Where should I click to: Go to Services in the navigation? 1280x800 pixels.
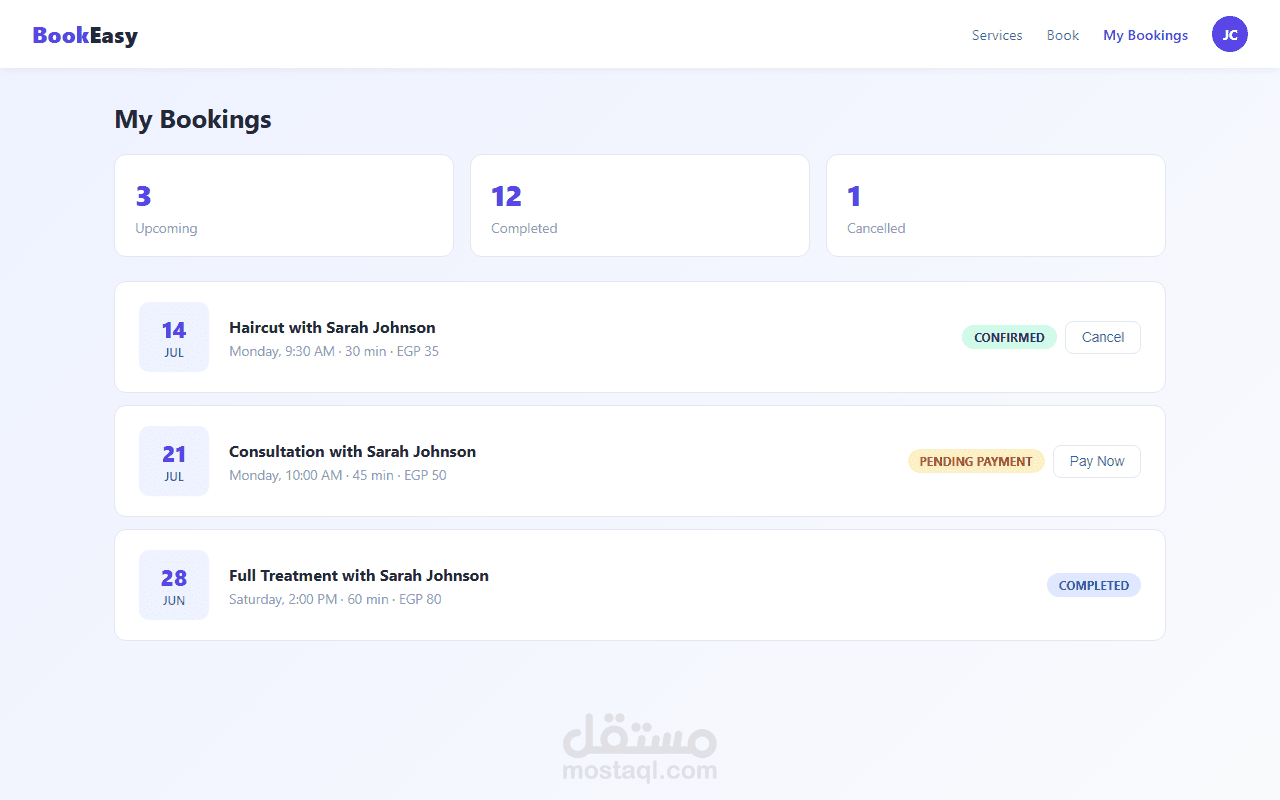997,35
